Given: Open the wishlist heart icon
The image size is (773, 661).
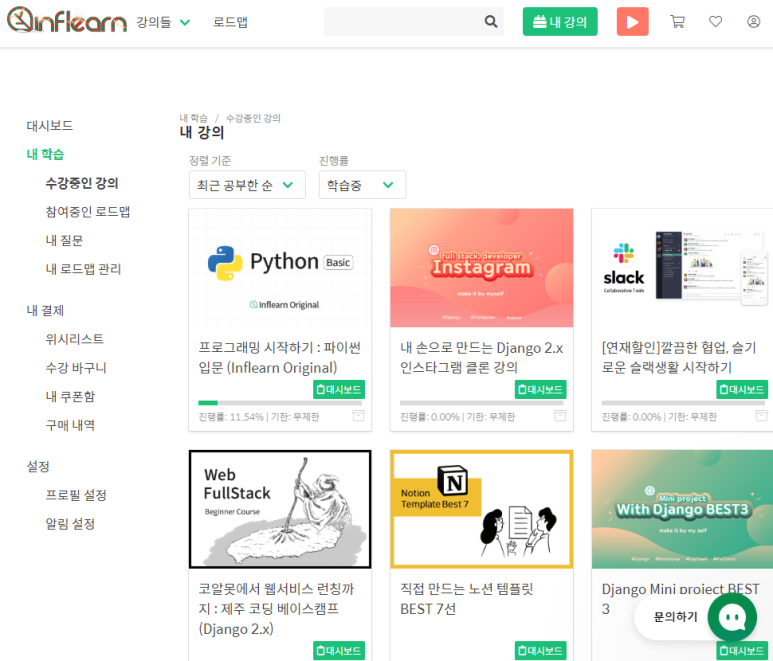Looking at the screenshot, I should click(x=715, y=21).
